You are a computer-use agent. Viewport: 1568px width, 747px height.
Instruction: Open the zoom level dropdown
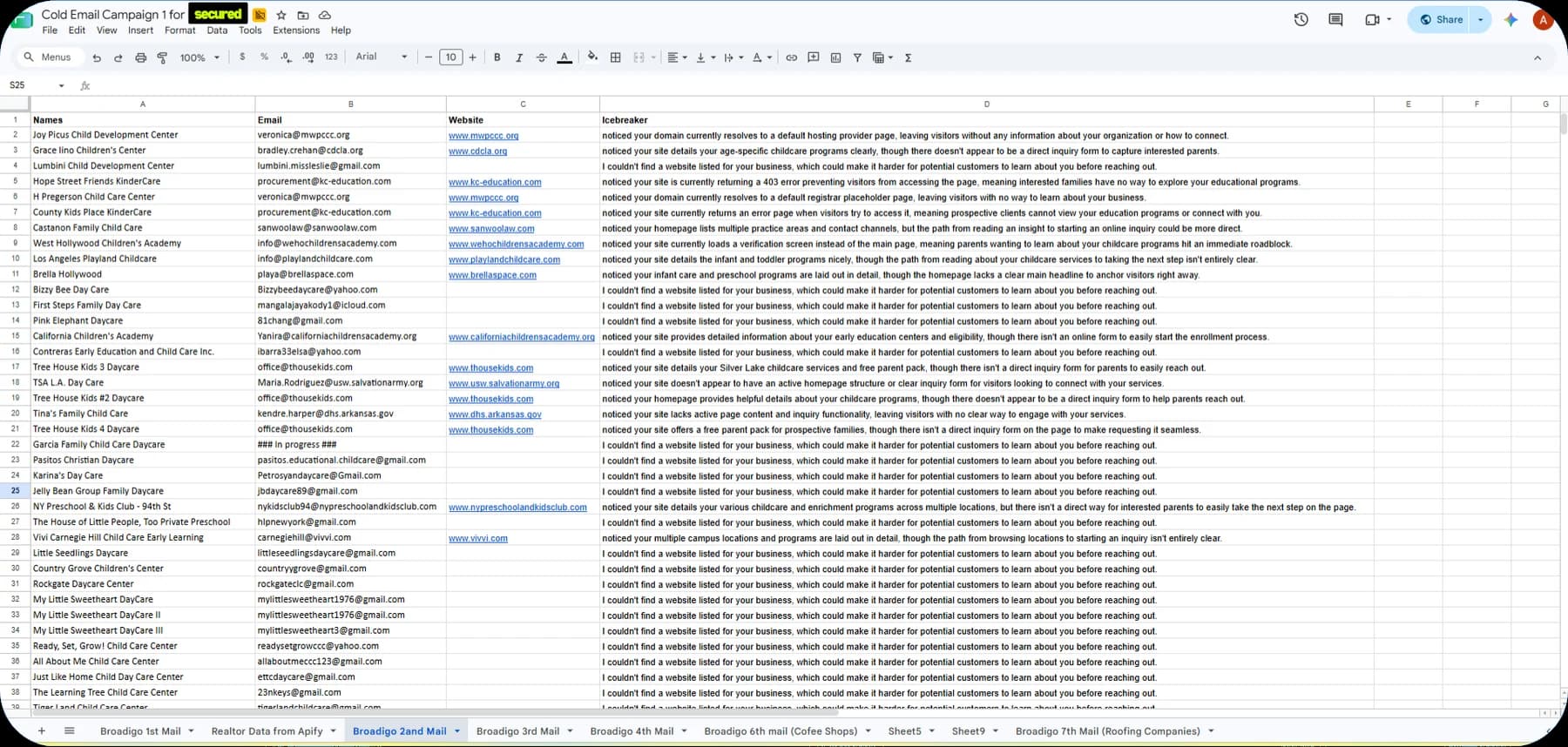click(199, 57)
